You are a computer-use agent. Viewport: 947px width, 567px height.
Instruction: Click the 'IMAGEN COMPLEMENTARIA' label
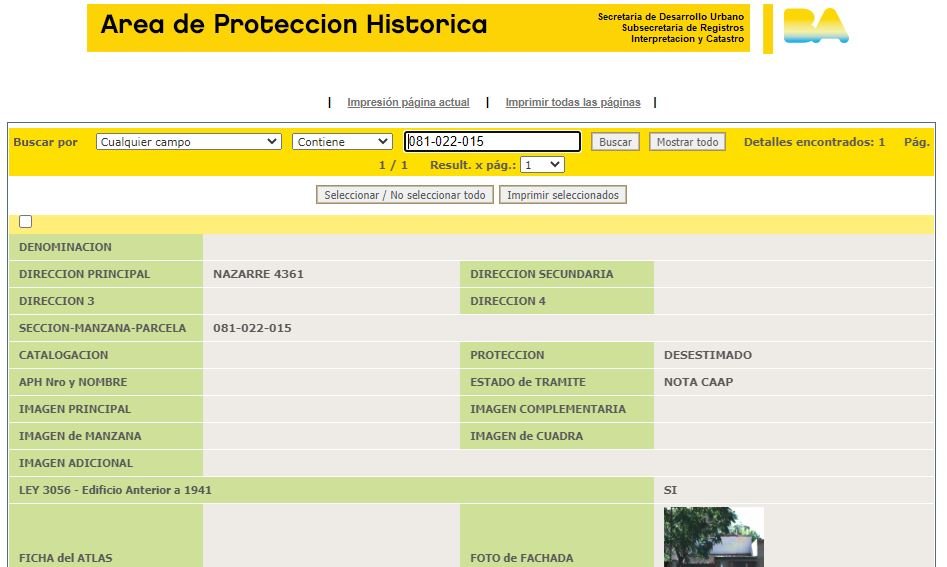[x=548, y=409]
